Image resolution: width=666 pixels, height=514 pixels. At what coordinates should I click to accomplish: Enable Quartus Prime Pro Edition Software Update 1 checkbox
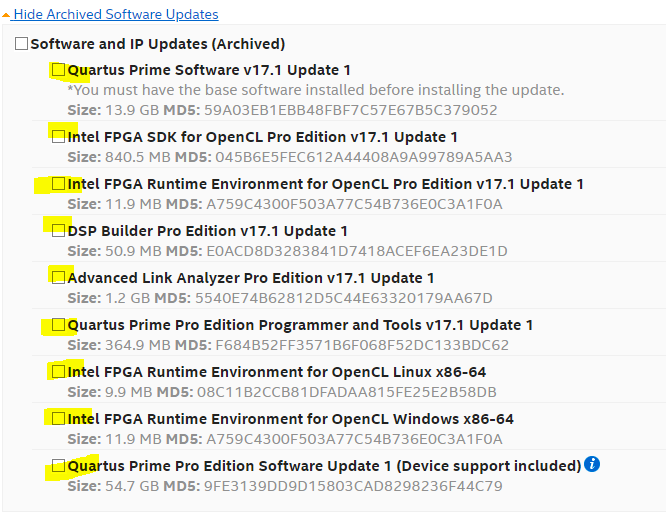point(59,466)
